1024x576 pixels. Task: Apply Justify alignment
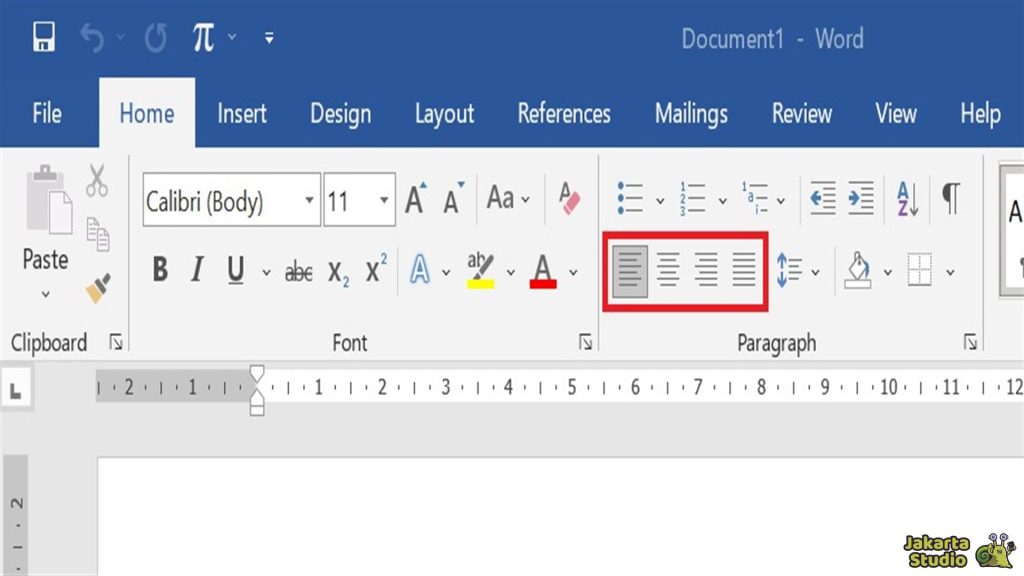745,270
